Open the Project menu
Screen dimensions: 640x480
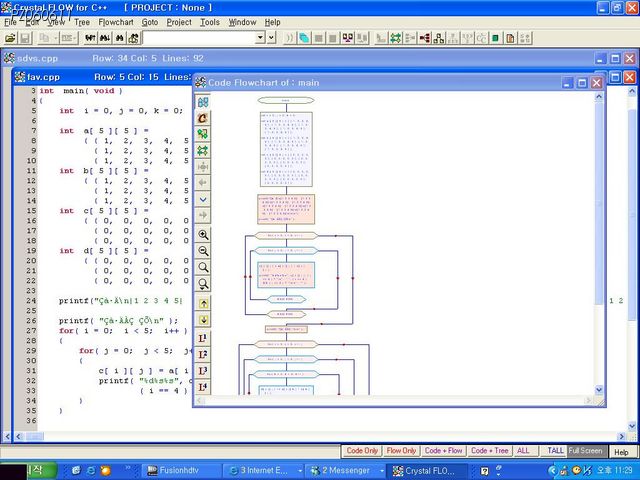179,22
